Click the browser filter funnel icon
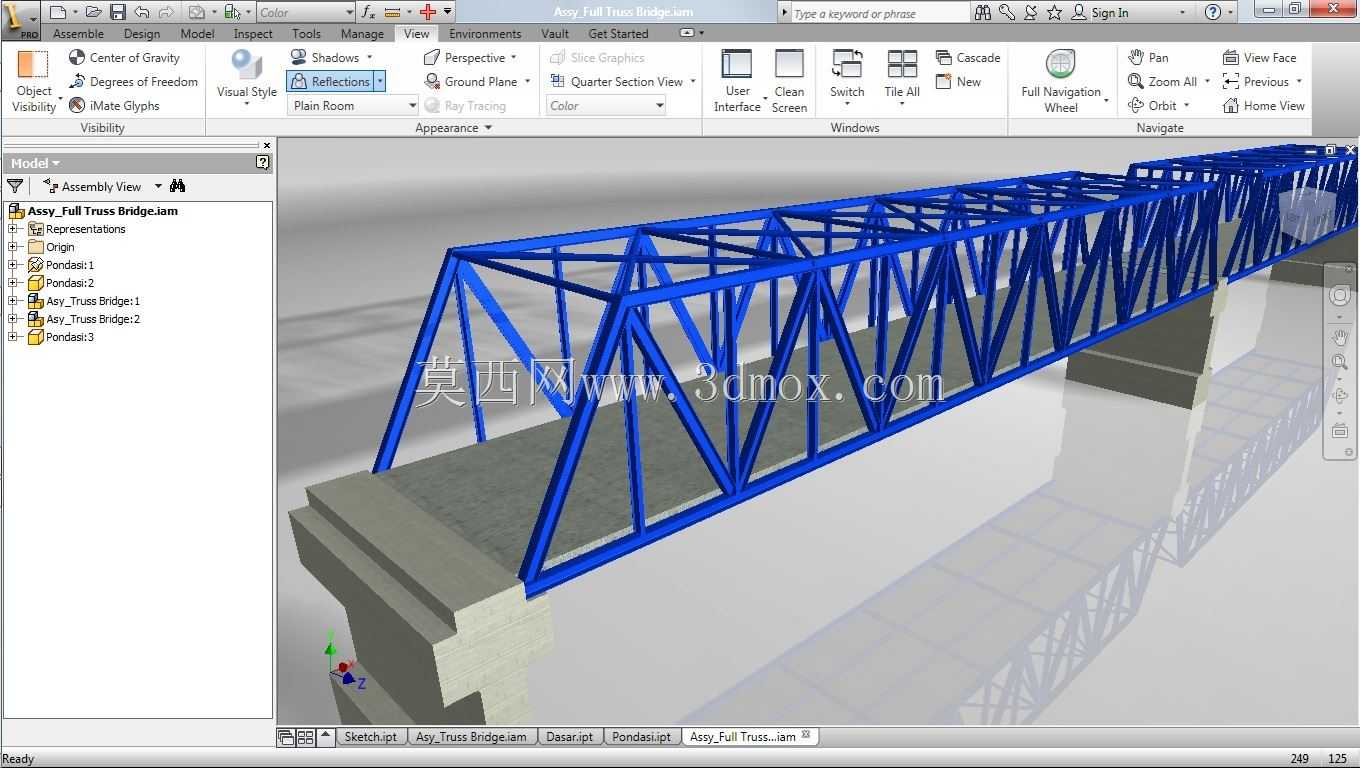 pos(15,186)
